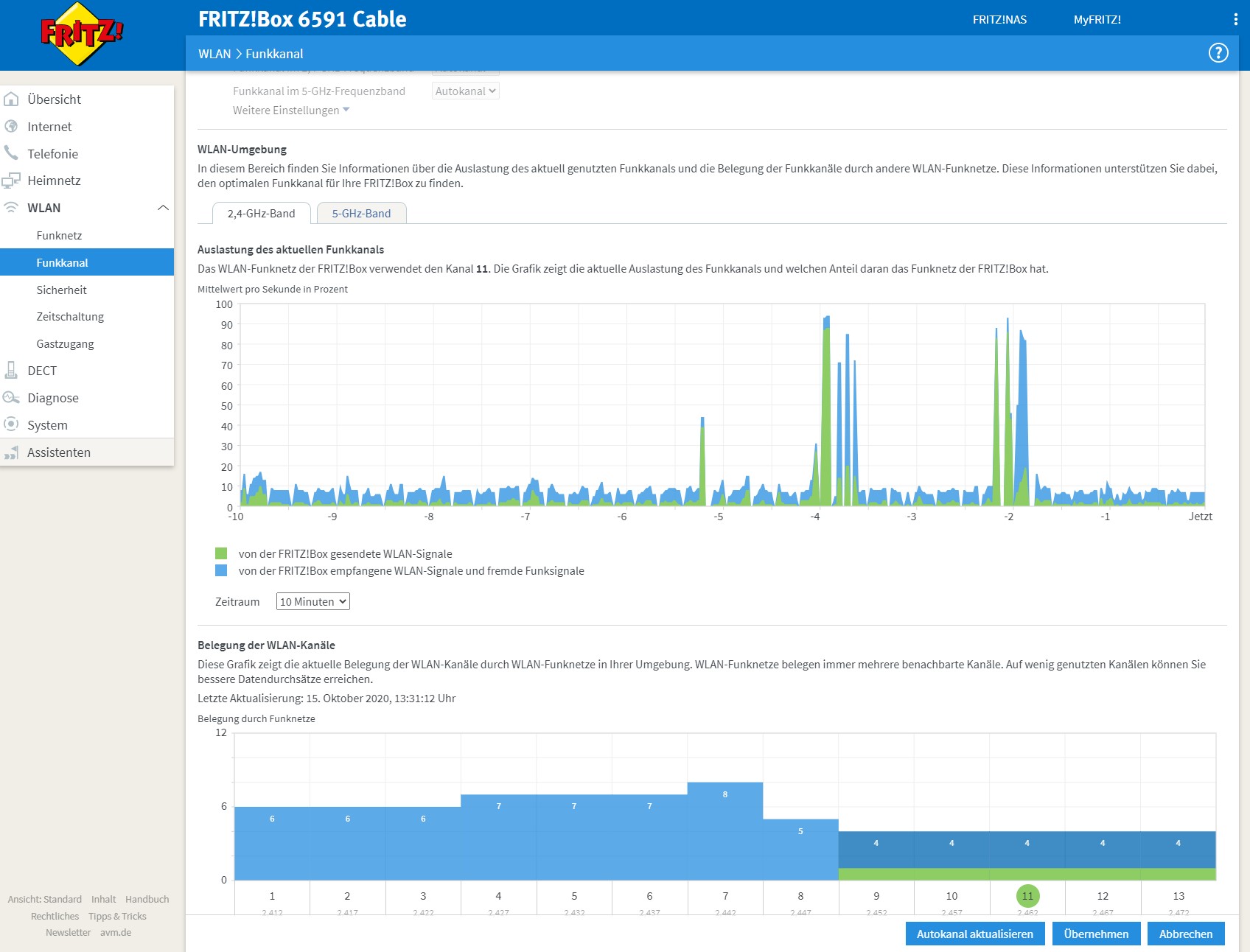Click the blue received-signals legend swatch

[221, 570]
